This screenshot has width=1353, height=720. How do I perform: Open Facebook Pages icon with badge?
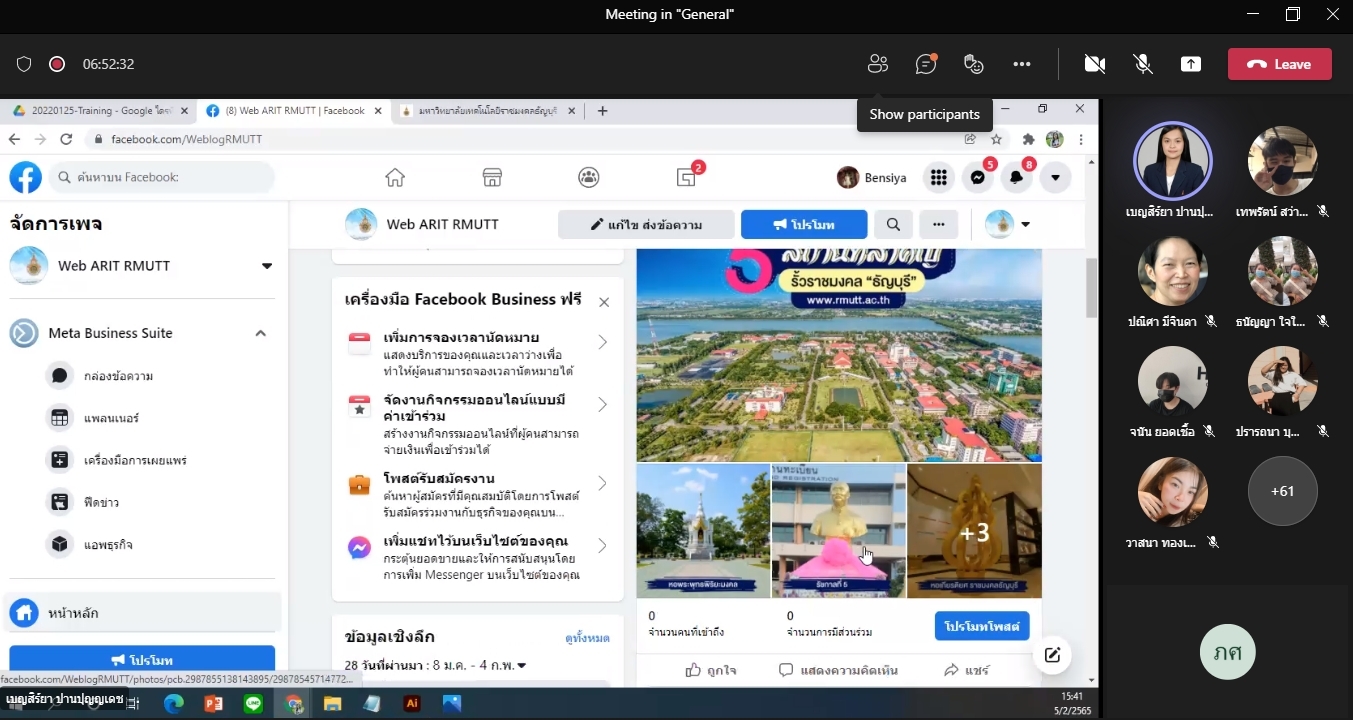point(687,177)
